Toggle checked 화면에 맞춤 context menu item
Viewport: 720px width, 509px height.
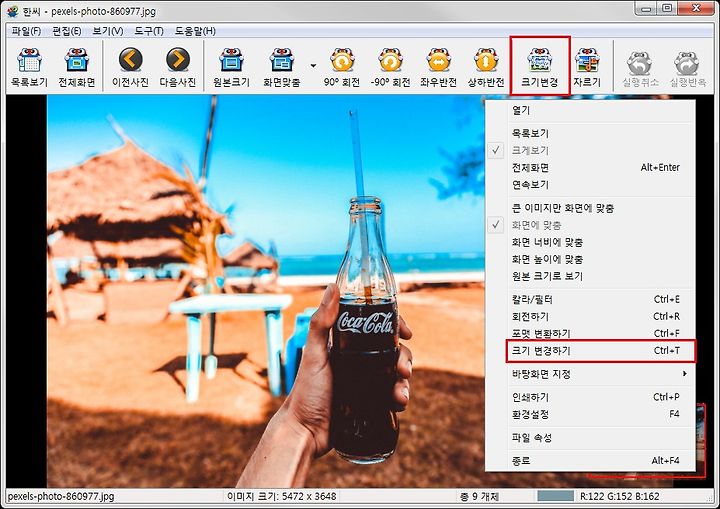[x=590, y=225]
